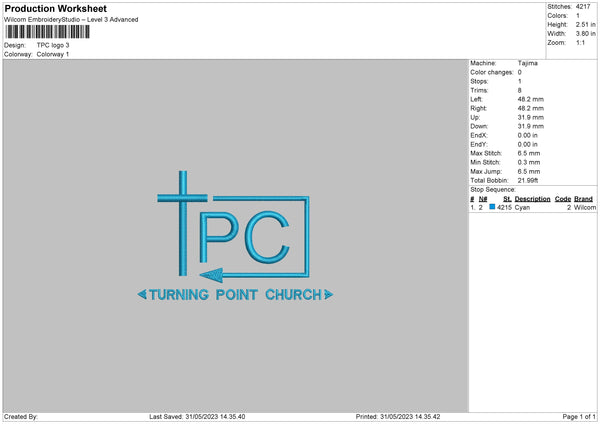The height and width of the screenshot is (424, 600).
Task: Click the Height value 2.51 in
Action: coord(585,24)
